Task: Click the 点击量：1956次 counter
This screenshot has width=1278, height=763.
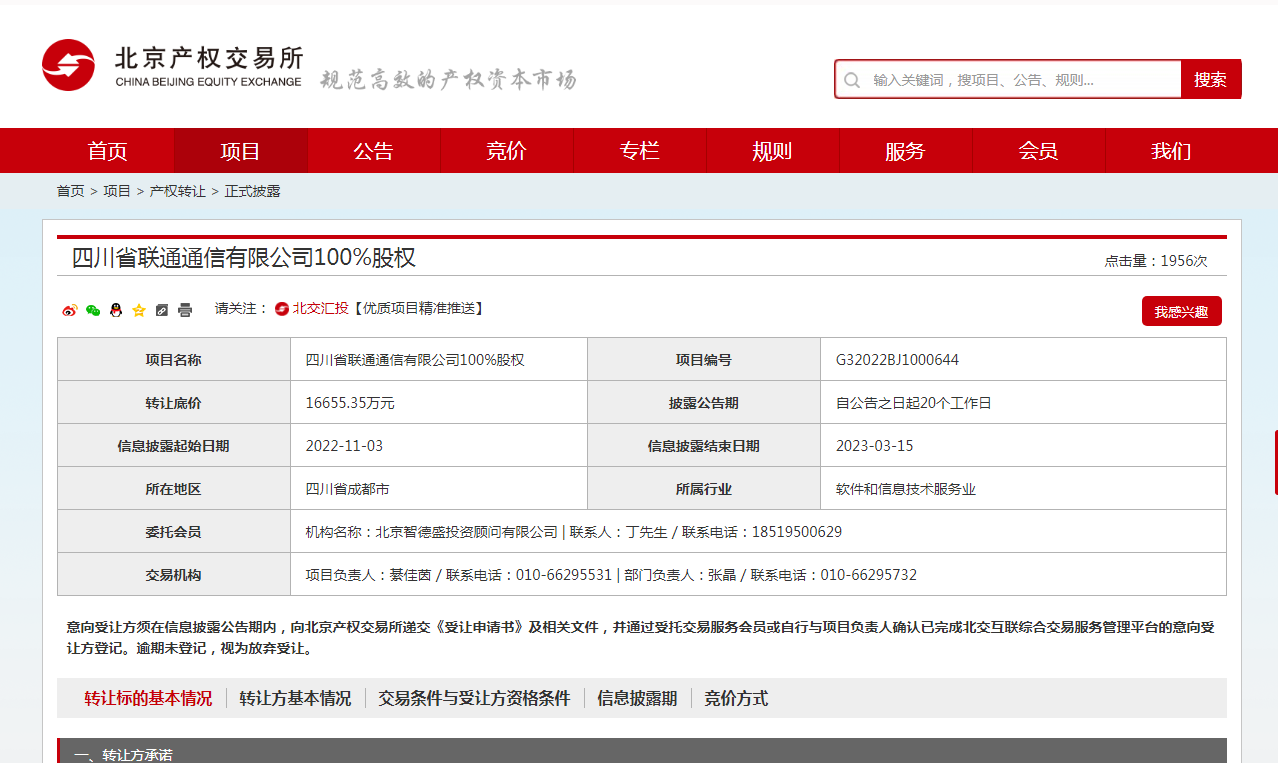Action: click(x=1156, y=261)
